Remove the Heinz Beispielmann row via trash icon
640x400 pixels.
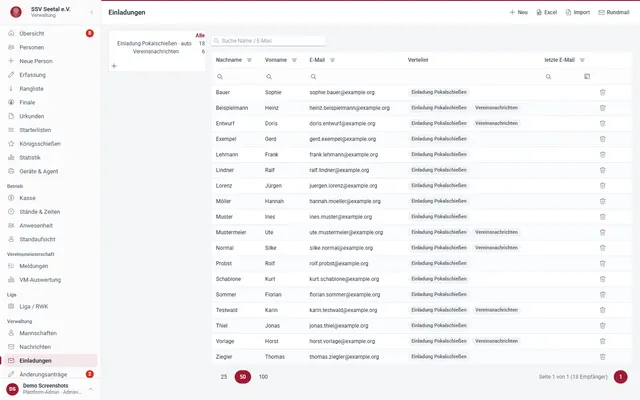click(x=602, y=108)
